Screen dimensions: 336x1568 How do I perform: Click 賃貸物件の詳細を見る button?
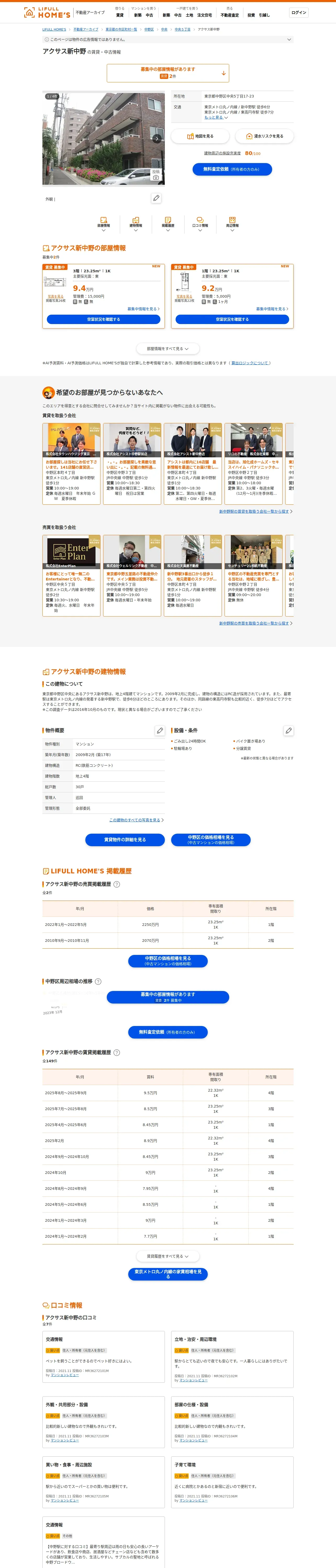click(x=125, y=840)
